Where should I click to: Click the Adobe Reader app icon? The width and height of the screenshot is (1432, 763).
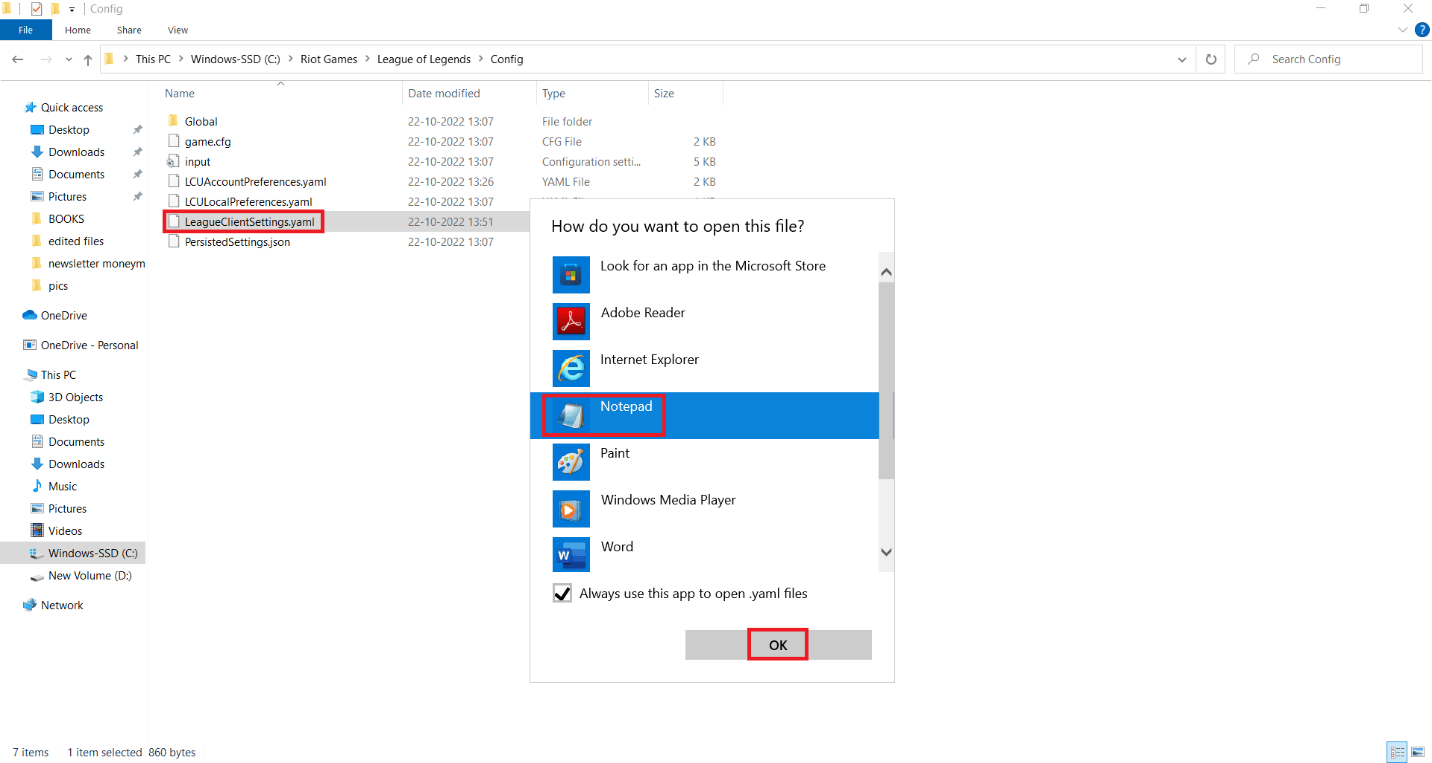pos(571,322)
